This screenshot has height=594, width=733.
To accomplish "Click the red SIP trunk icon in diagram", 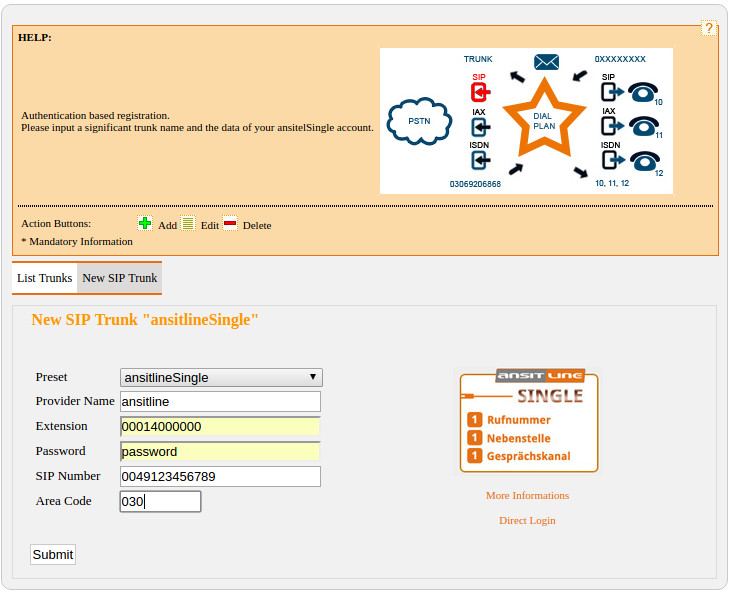I will click(x=479, y=92).
